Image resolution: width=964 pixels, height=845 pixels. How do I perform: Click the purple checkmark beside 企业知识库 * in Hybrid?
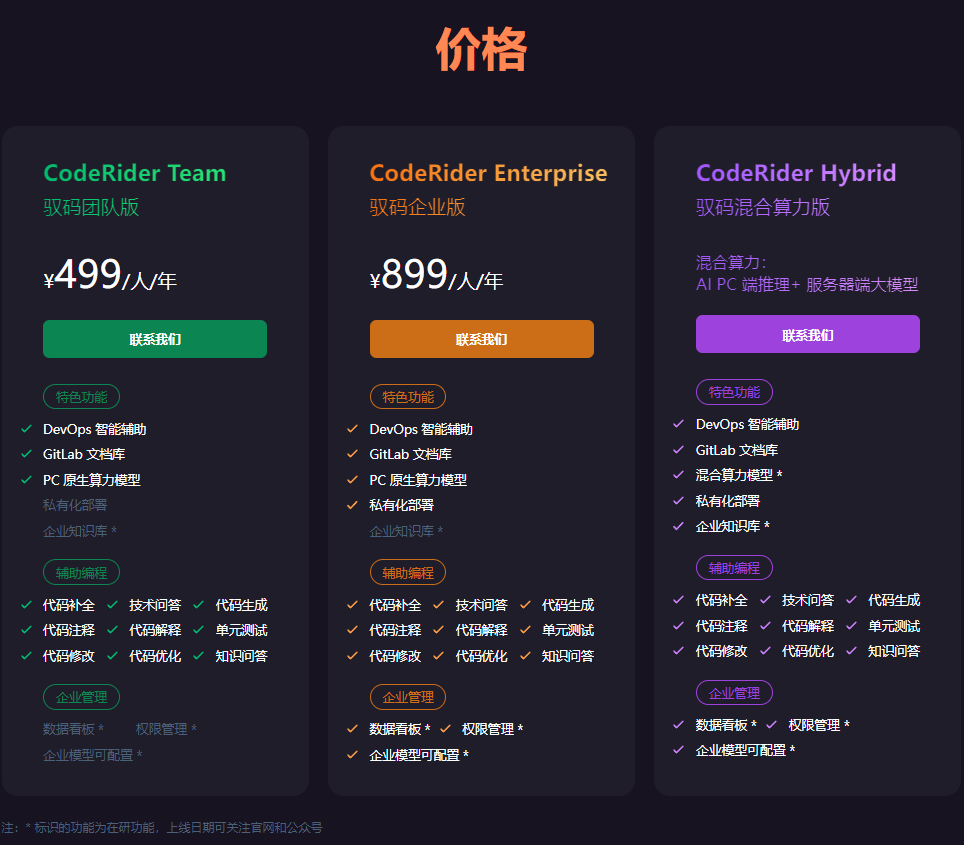pyautogui.click(x=679, y=526)
